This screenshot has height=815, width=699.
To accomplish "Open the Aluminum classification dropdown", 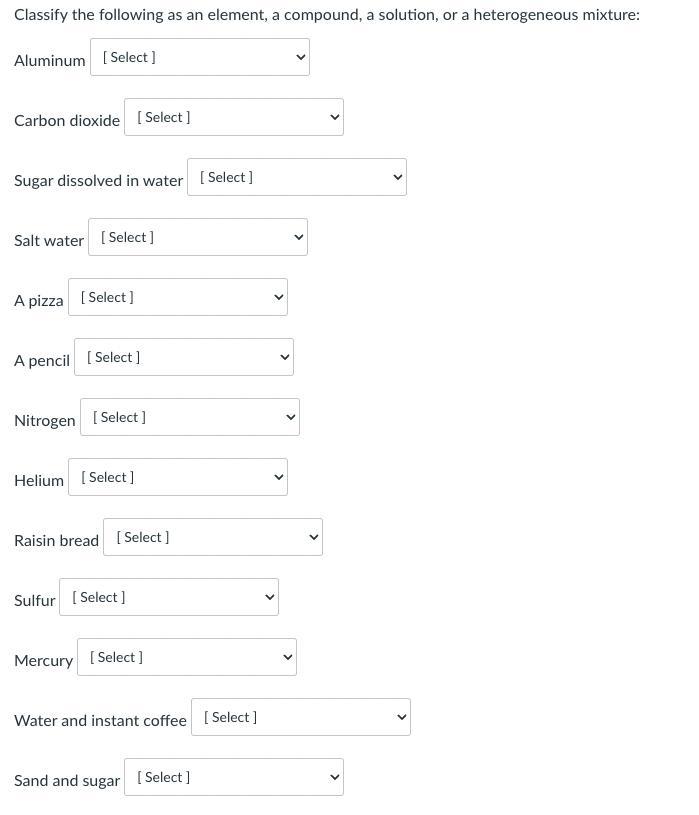I will 199,57.
